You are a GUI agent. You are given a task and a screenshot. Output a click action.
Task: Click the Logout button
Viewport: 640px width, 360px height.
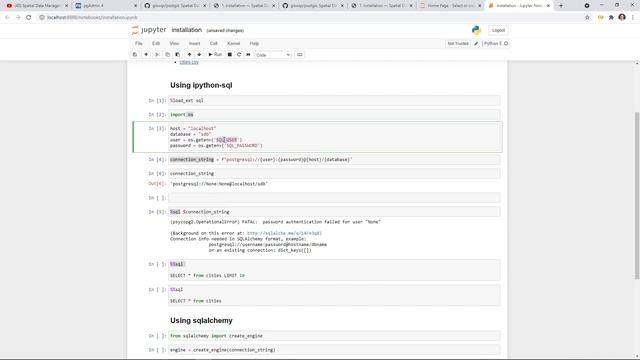coord(498,30)
